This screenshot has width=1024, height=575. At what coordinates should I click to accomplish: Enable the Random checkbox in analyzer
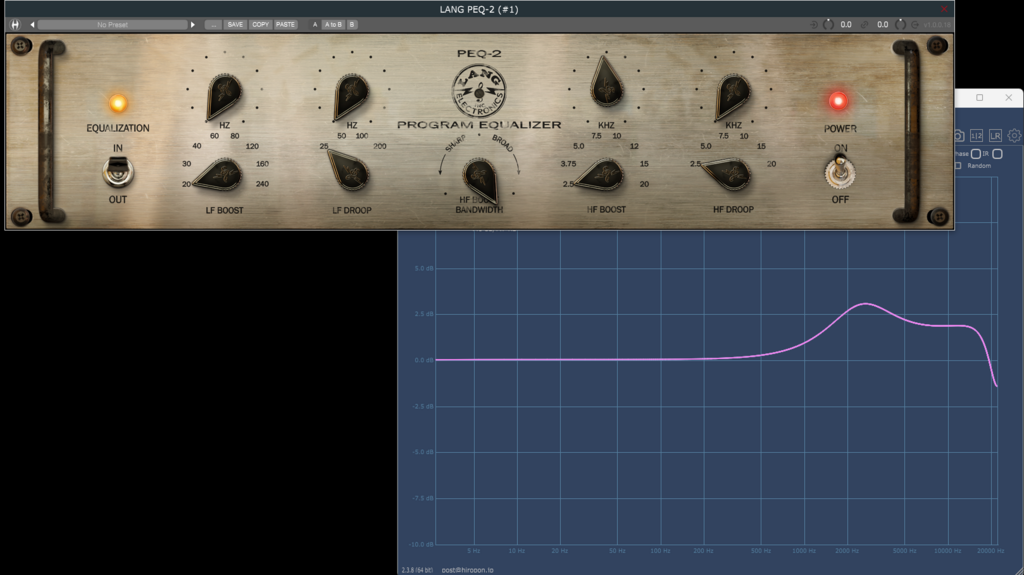tap(958, 166)
